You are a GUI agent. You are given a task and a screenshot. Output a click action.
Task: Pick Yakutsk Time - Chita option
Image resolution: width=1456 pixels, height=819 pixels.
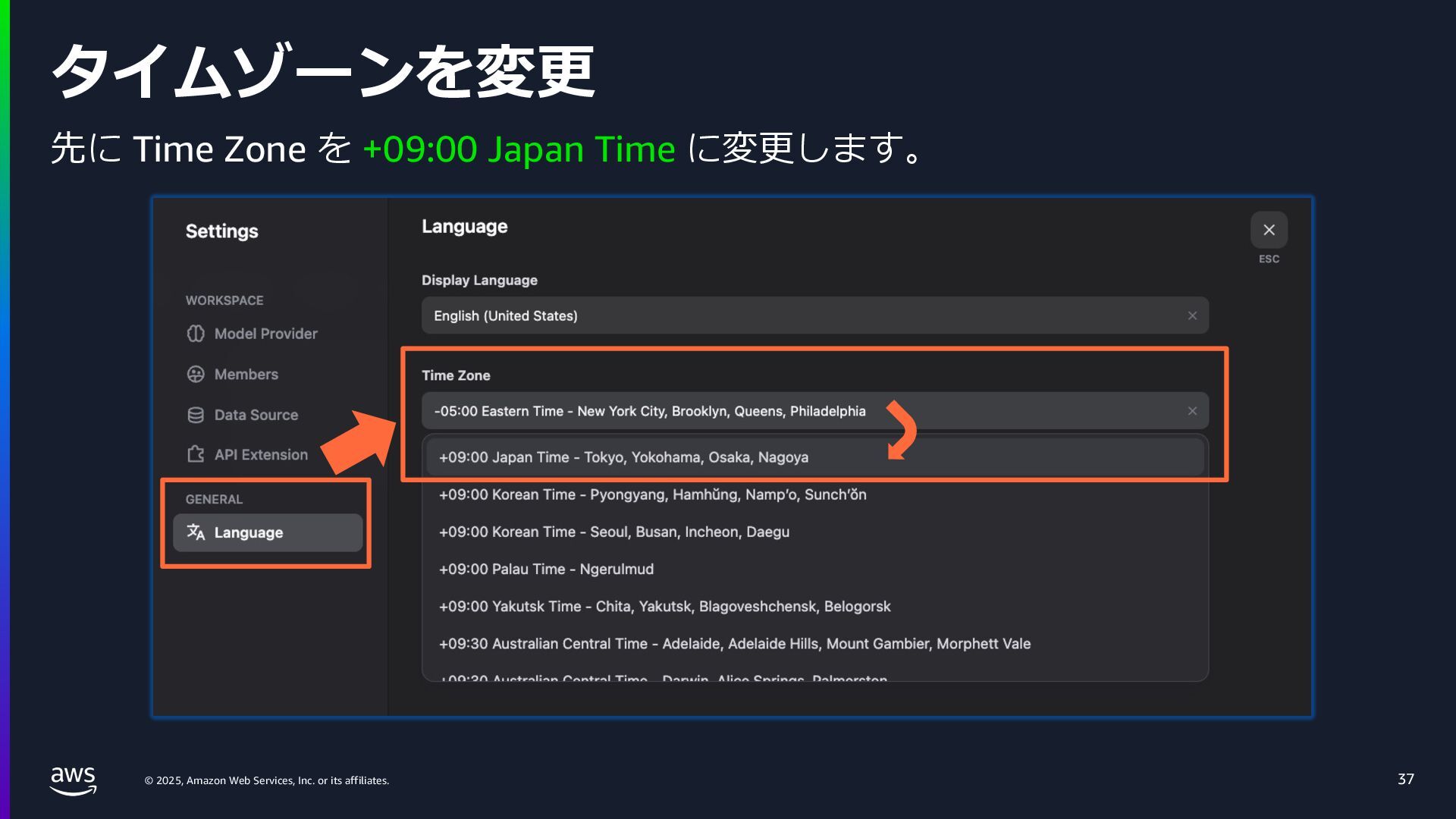point(664,606)
